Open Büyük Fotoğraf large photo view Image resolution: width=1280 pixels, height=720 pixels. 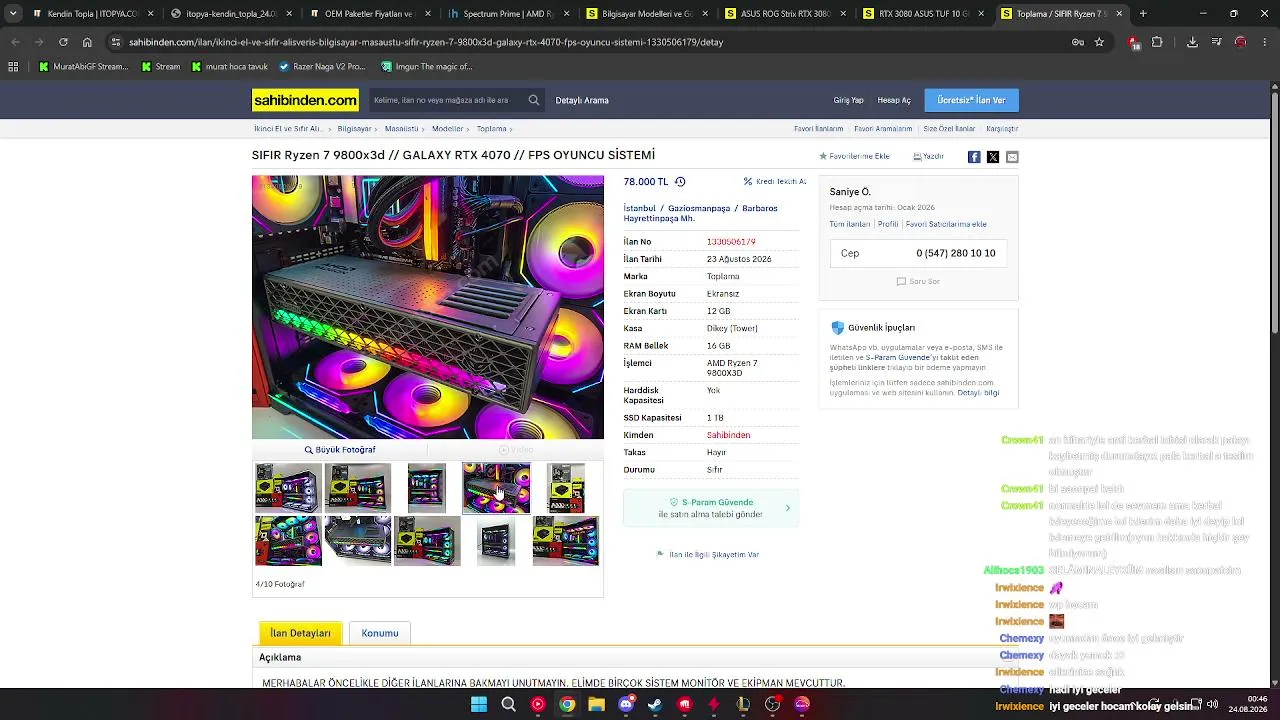(x=340, y=450)
